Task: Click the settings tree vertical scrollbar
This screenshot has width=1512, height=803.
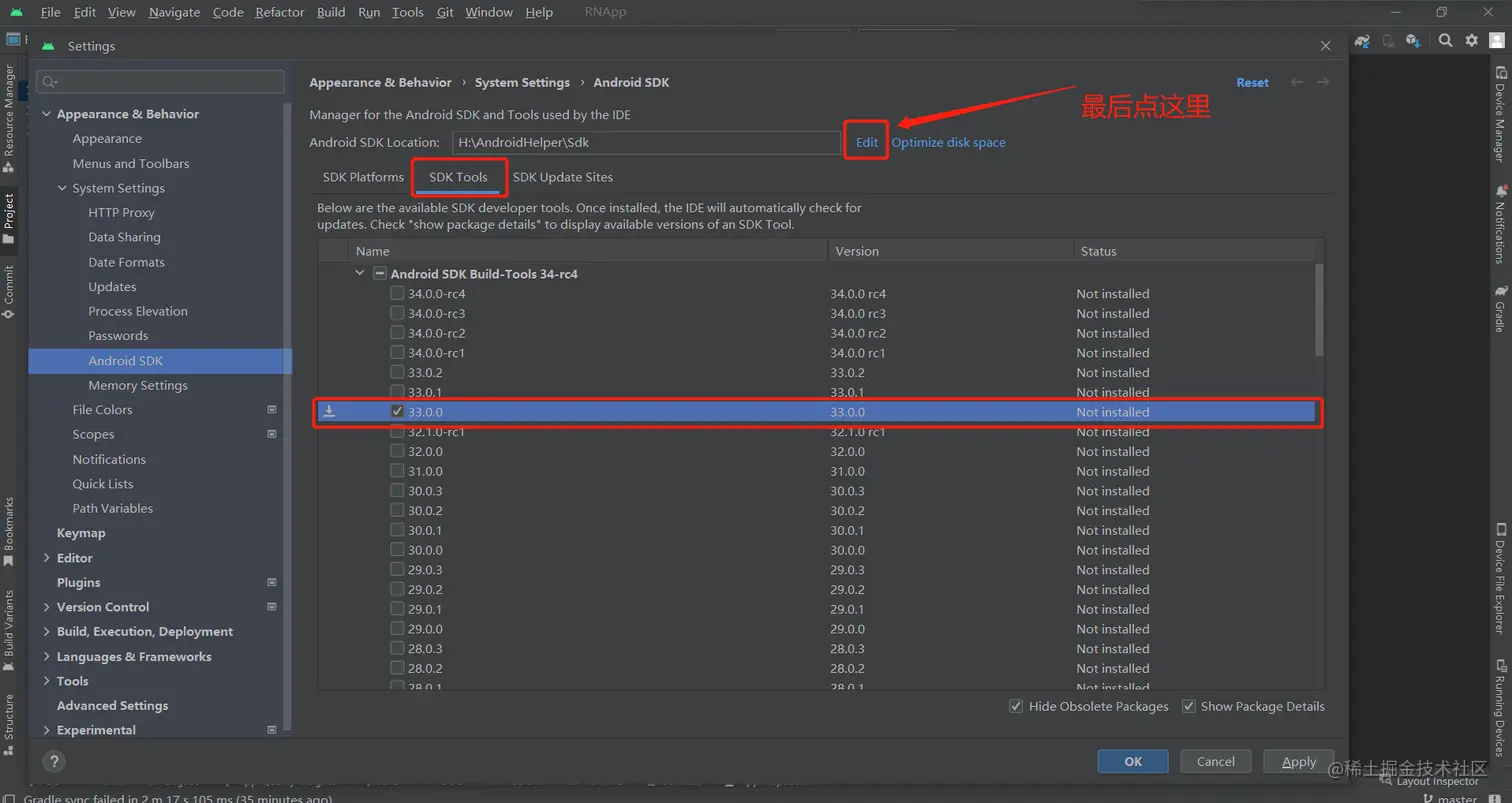Action: click(288, 417)
